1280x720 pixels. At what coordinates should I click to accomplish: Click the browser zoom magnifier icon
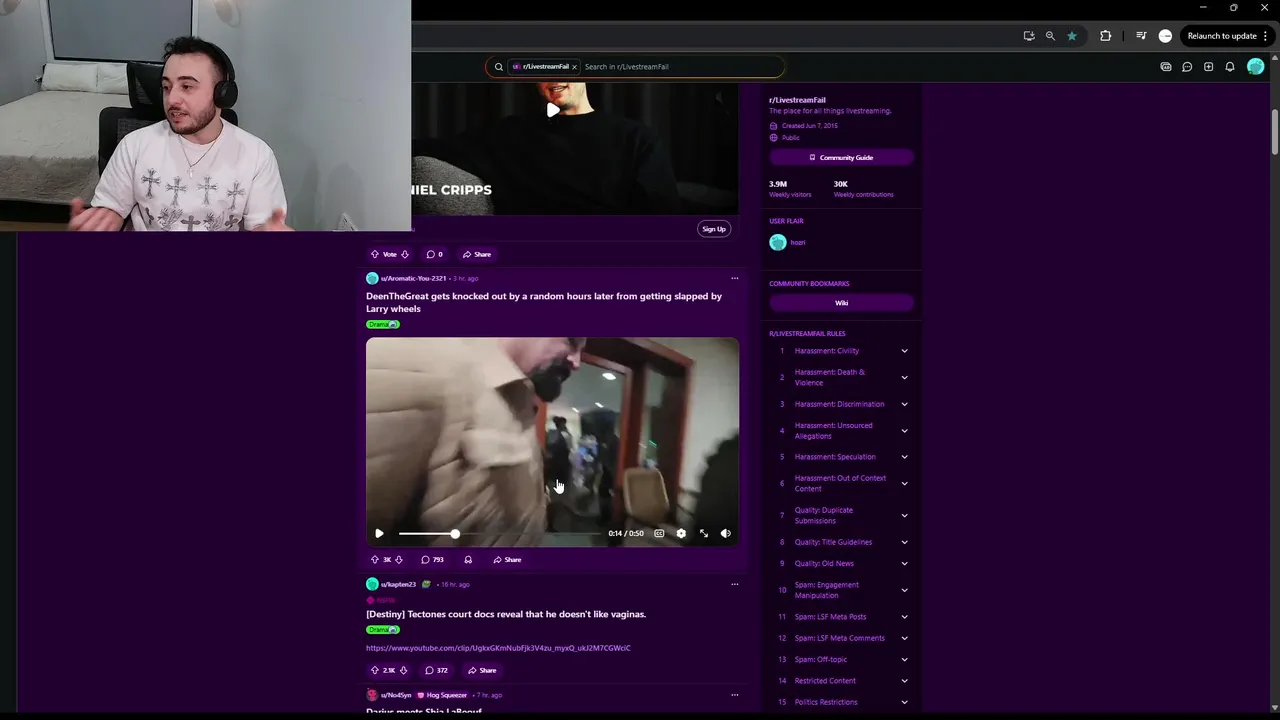click(1050, 36)
